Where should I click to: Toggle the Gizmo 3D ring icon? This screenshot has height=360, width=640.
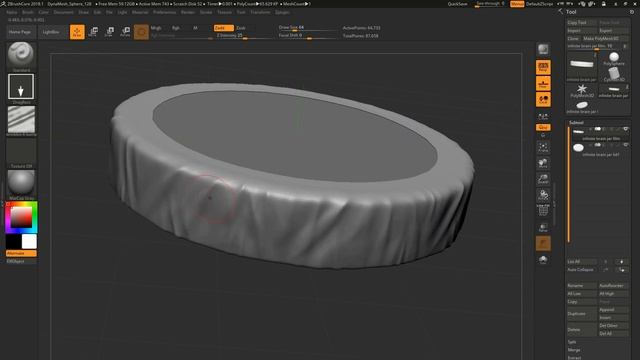(x=141, y=32)
